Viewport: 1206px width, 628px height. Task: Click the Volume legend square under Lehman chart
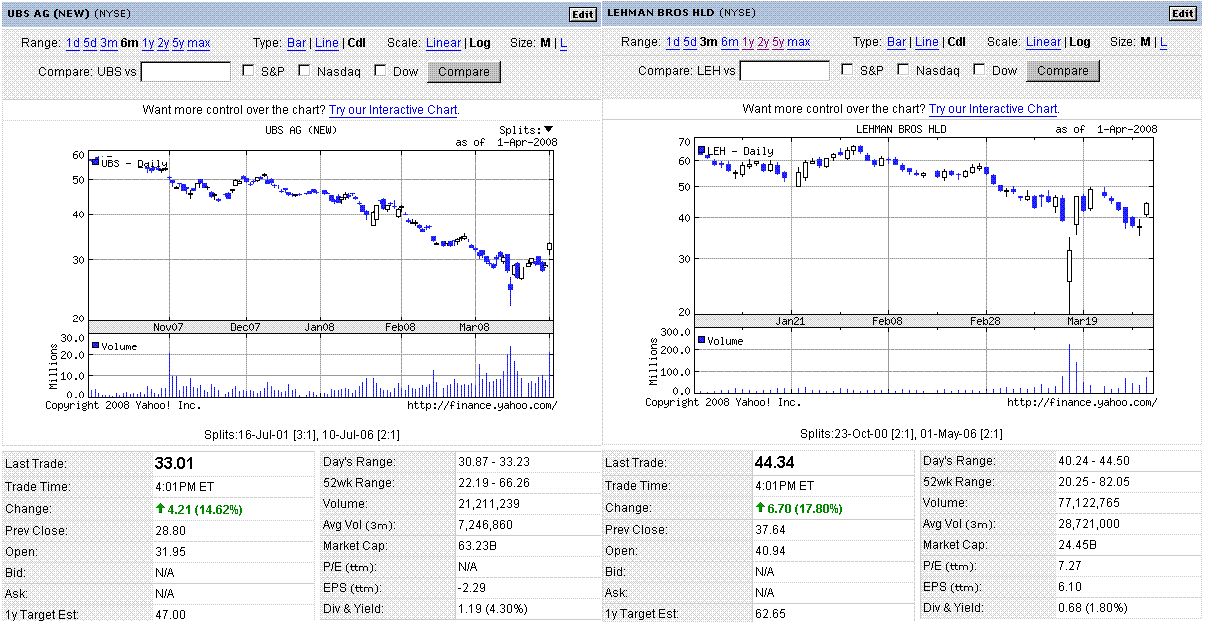point(702,340)
